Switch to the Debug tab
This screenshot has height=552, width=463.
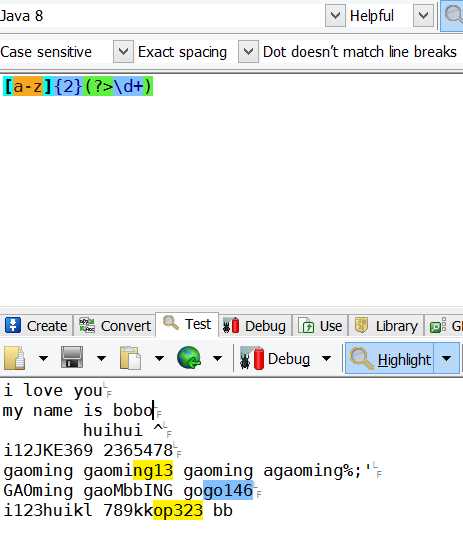255,326
